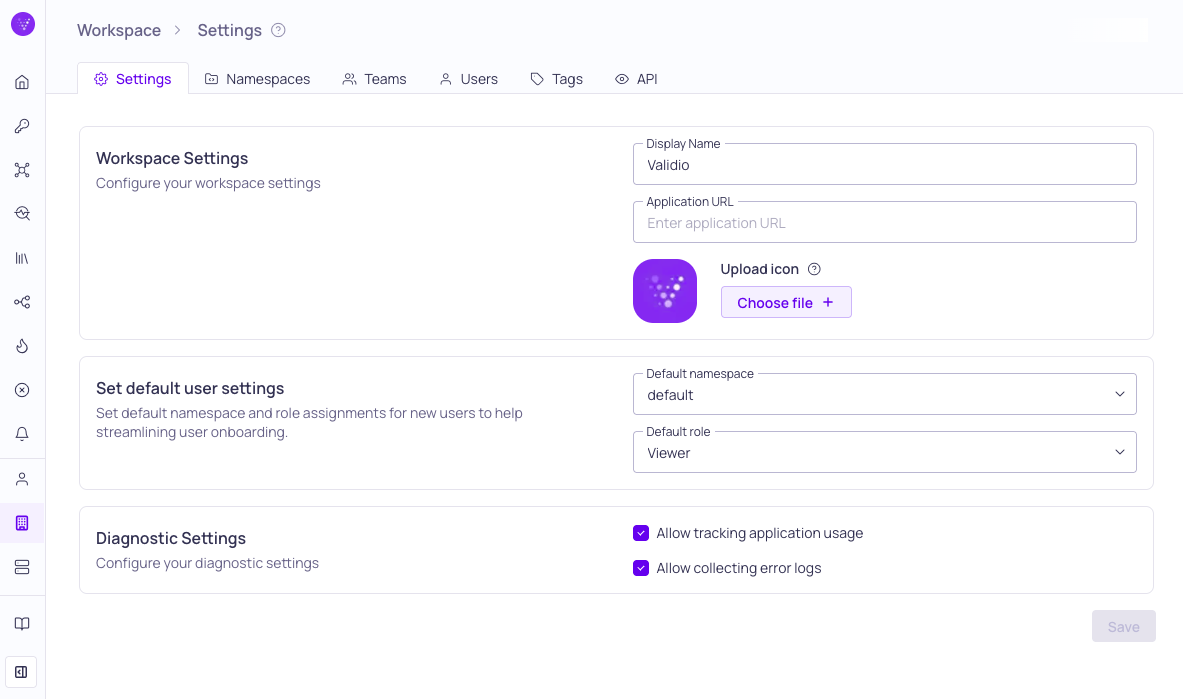
Task: Switch to the Settings tab
Action: [x=133, y=79]
